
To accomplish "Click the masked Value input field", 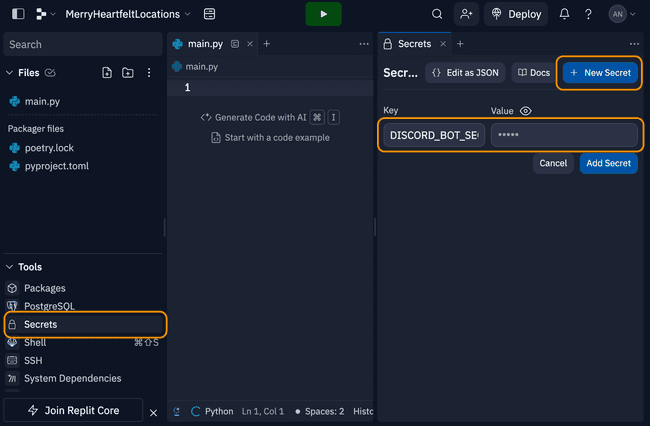I will (564, 135).
